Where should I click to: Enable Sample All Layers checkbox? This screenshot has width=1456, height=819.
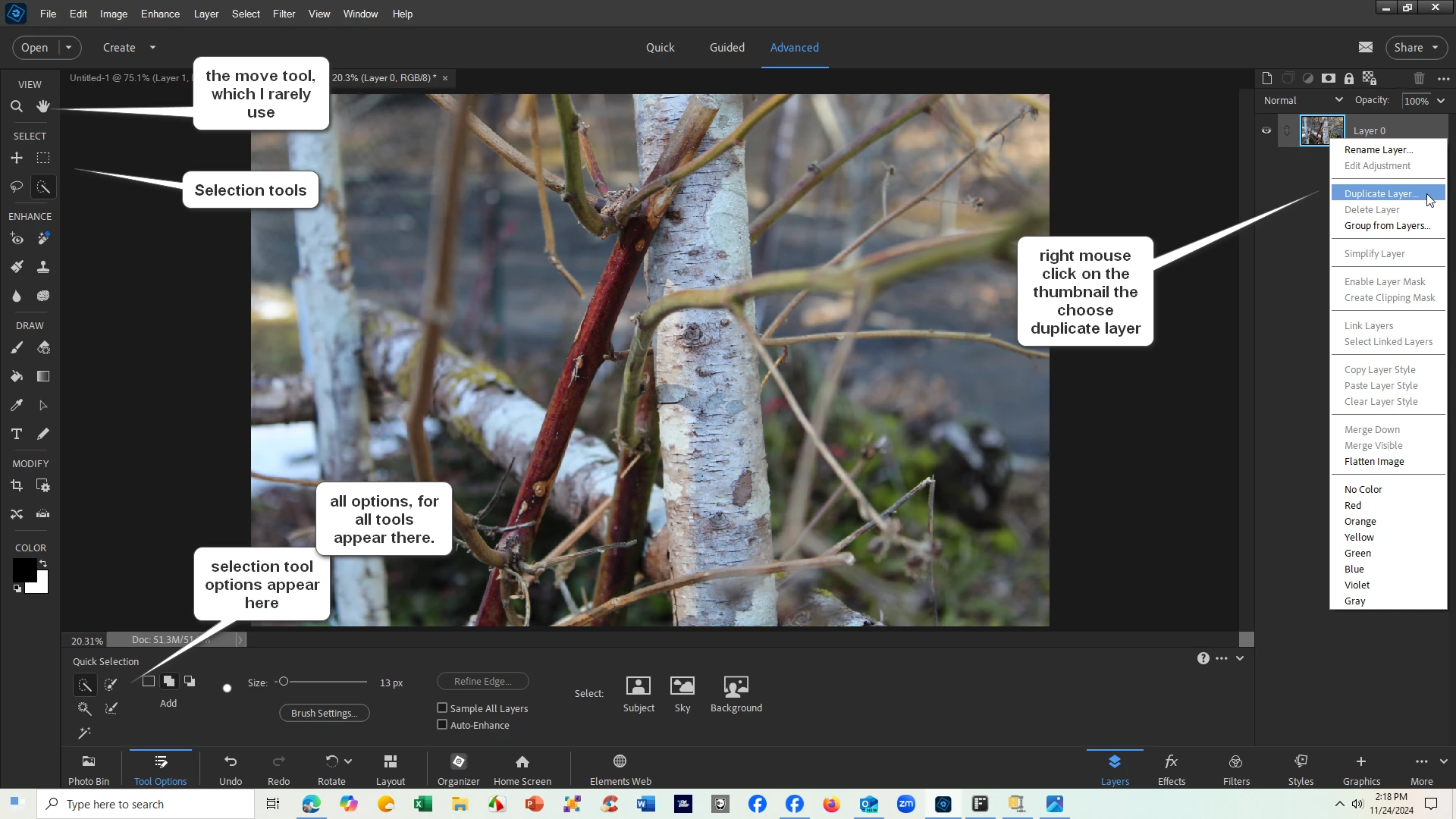pyautogui.click(x=442, y=708)
